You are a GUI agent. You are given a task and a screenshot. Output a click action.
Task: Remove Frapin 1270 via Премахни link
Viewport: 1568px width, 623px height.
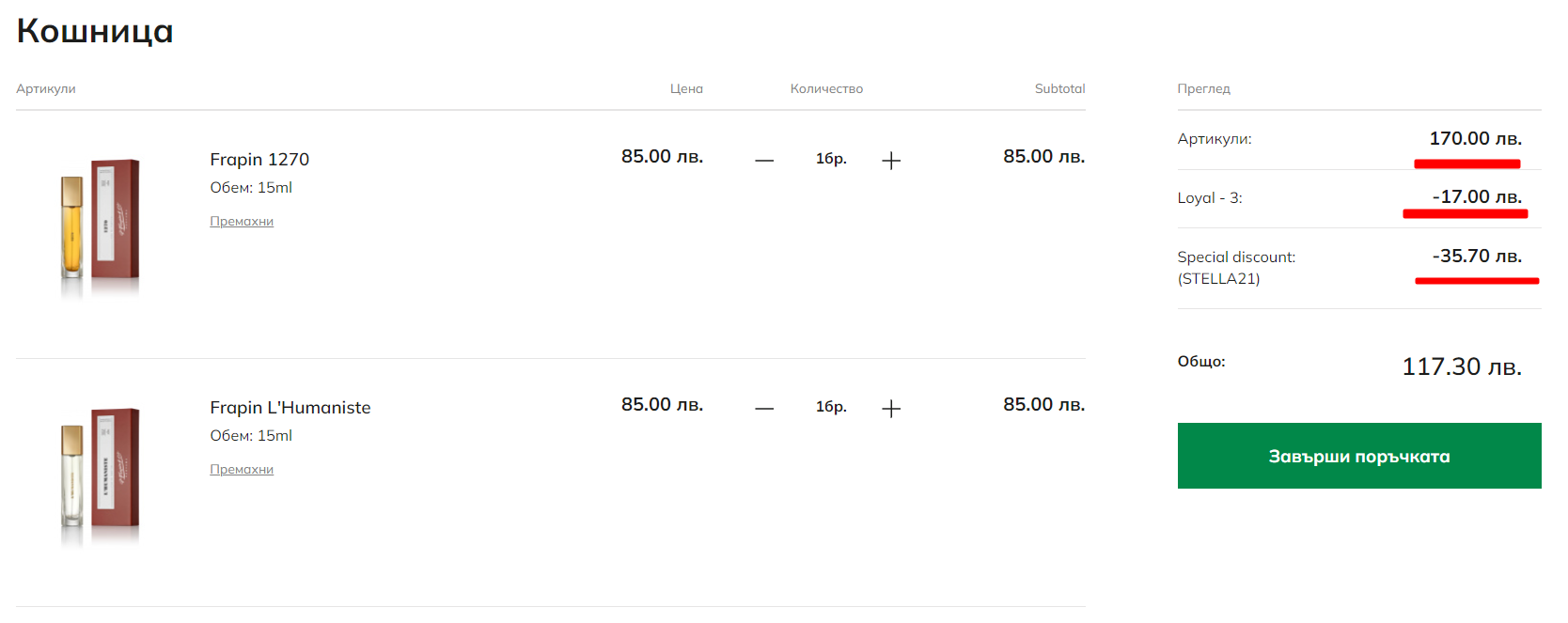coord(242,222)
